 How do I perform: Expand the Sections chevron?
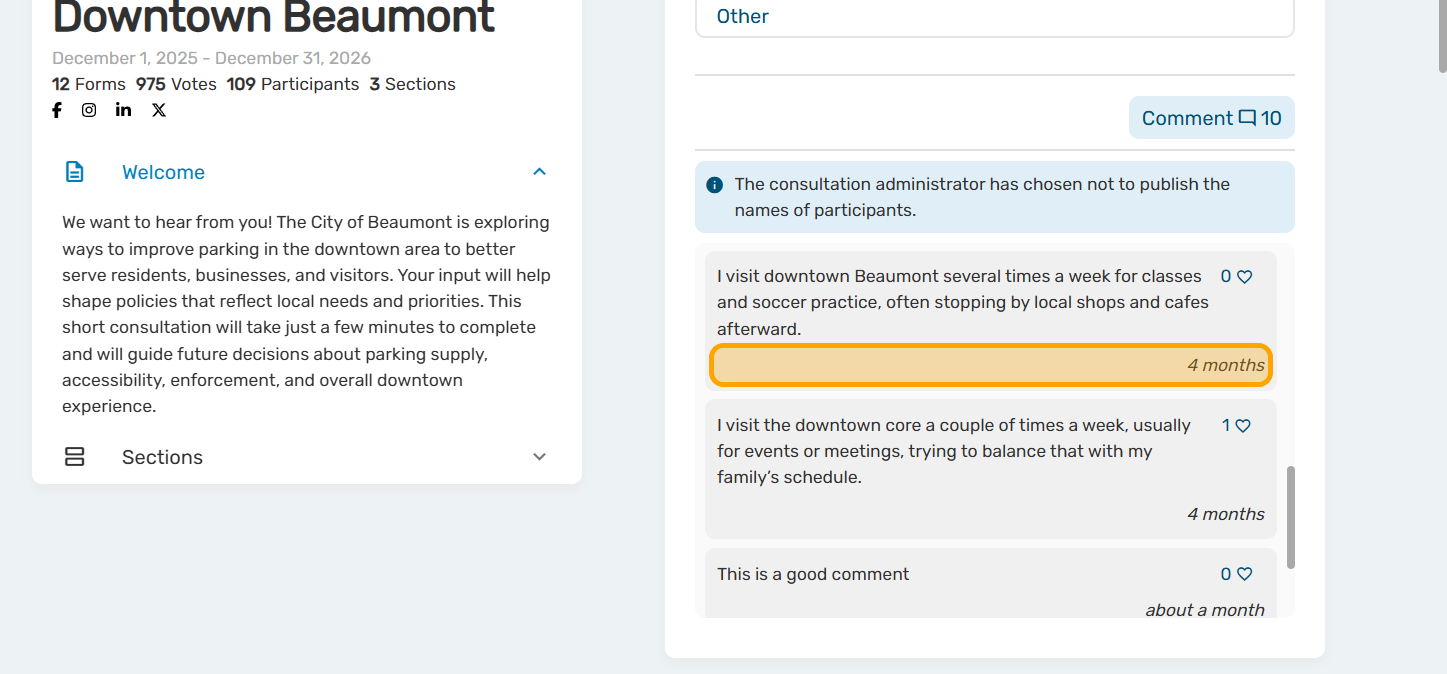click(539, 457)
